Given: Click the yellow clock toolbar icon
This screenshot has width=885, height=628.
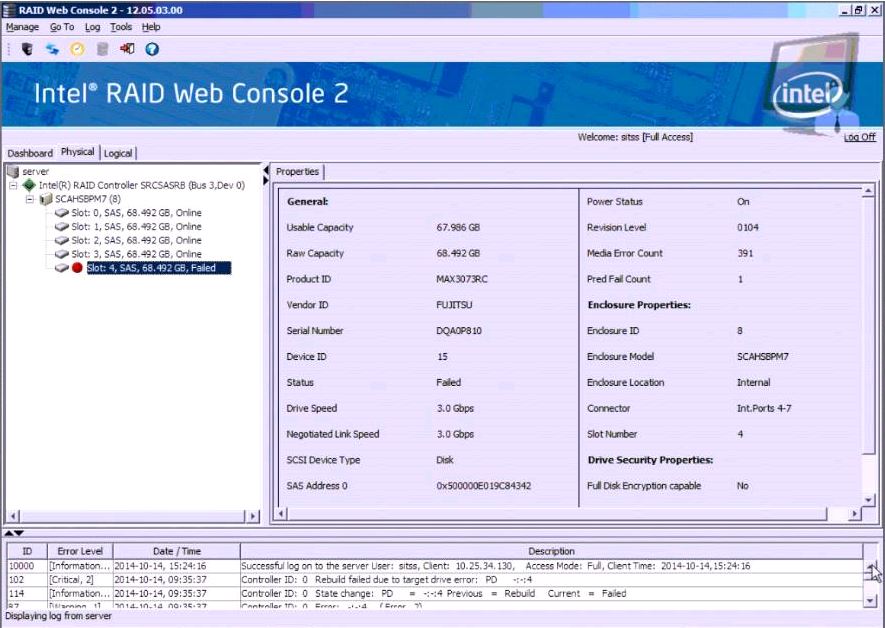Looking at the screenshot, I should pos(77,49).
